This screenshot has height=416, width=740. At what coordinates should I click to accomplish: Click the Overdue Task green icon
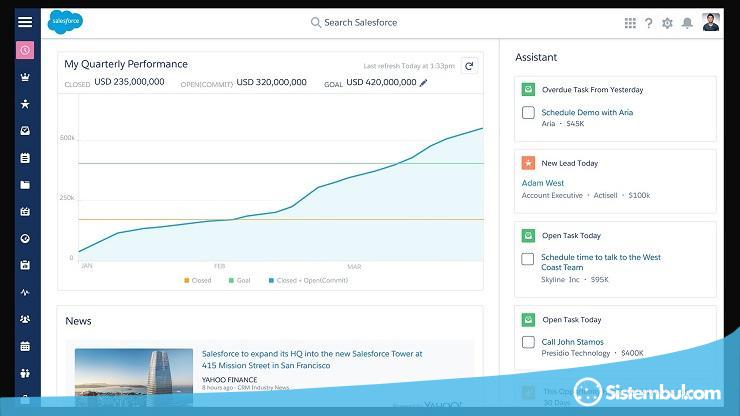(528, 89)
